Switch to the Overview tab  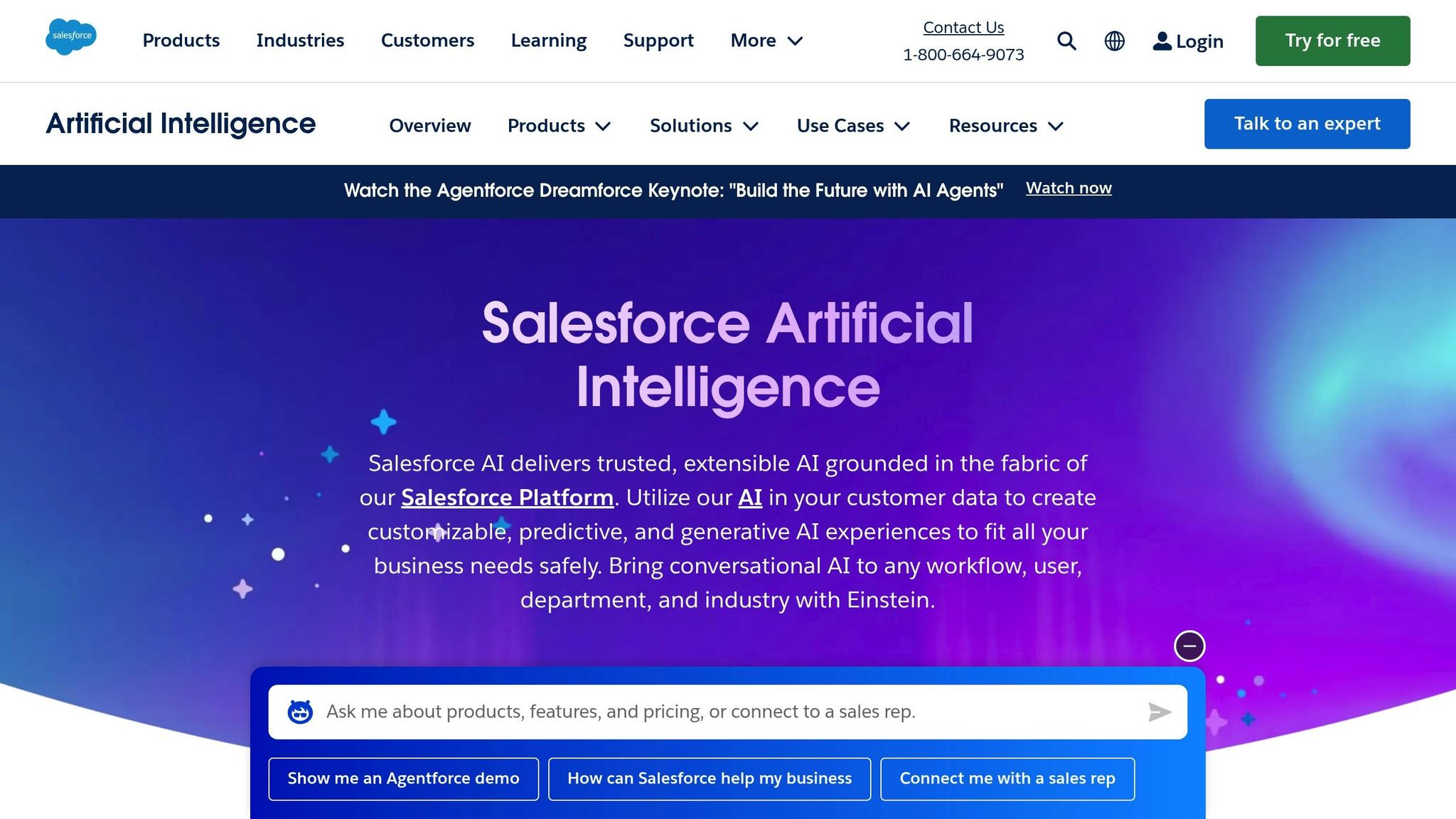(x=429, y=125)
